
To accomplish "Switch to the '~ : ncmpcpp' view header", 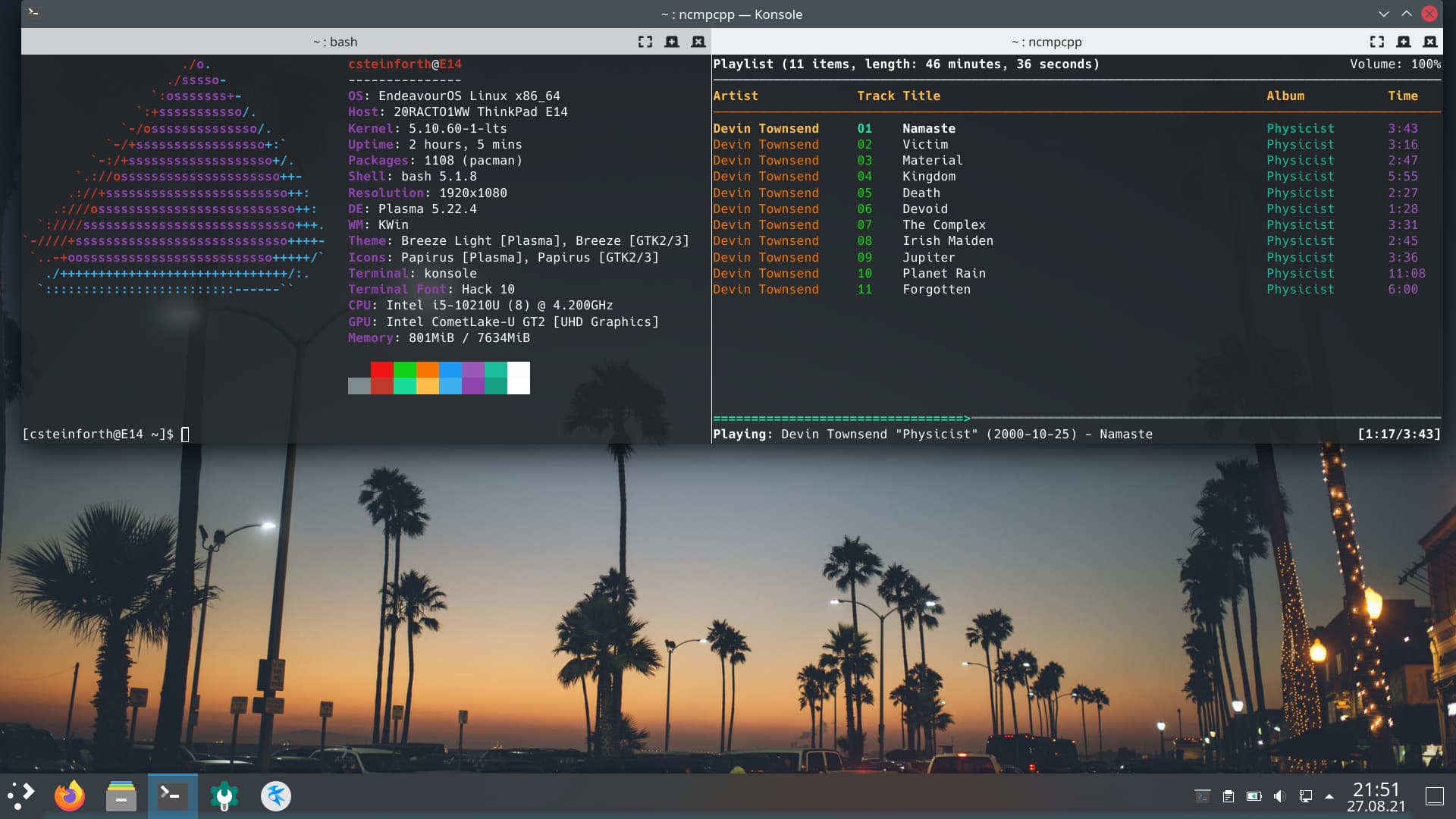I will tap(1046, 42).
